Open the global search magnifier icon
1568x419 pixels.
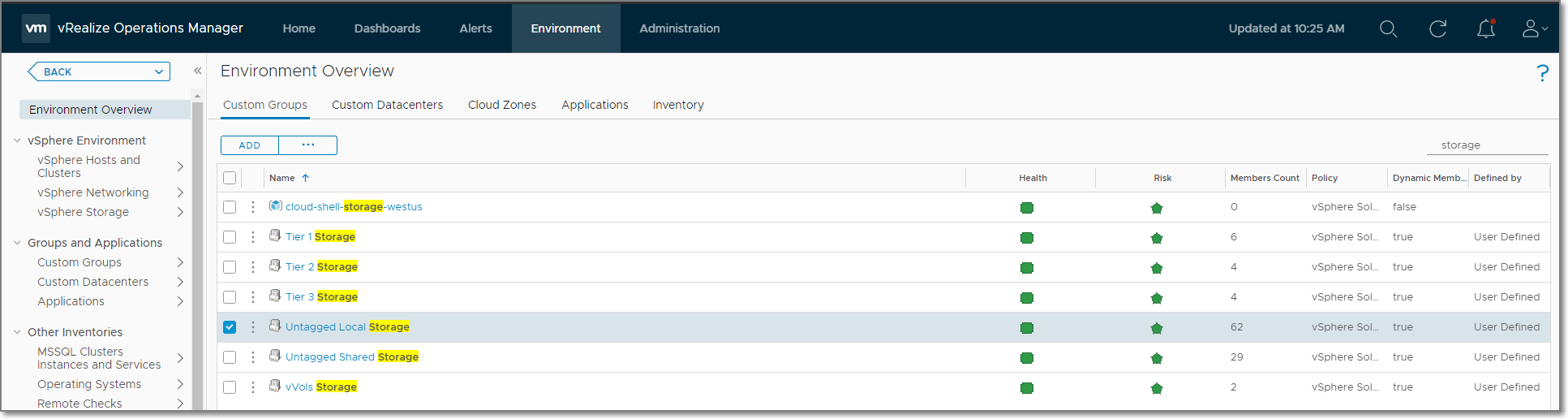(1388, 28)
